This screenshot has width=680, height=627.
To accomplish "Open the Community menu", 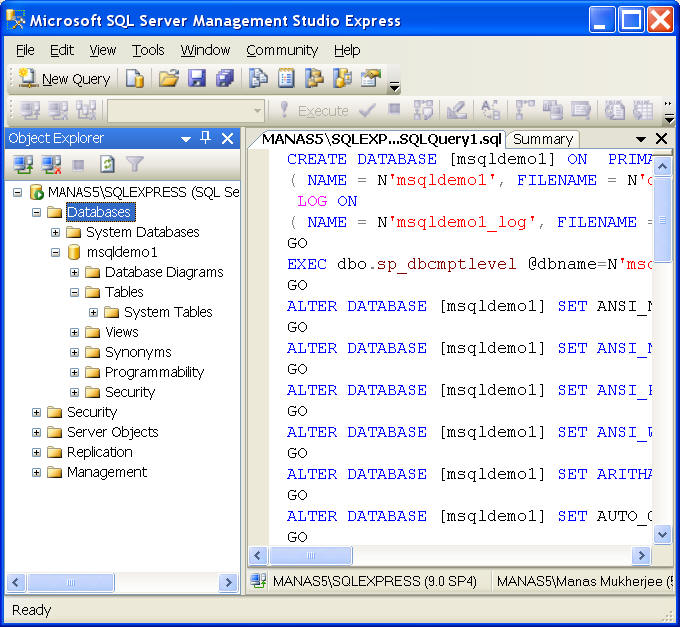I will (x=282, y=50).
